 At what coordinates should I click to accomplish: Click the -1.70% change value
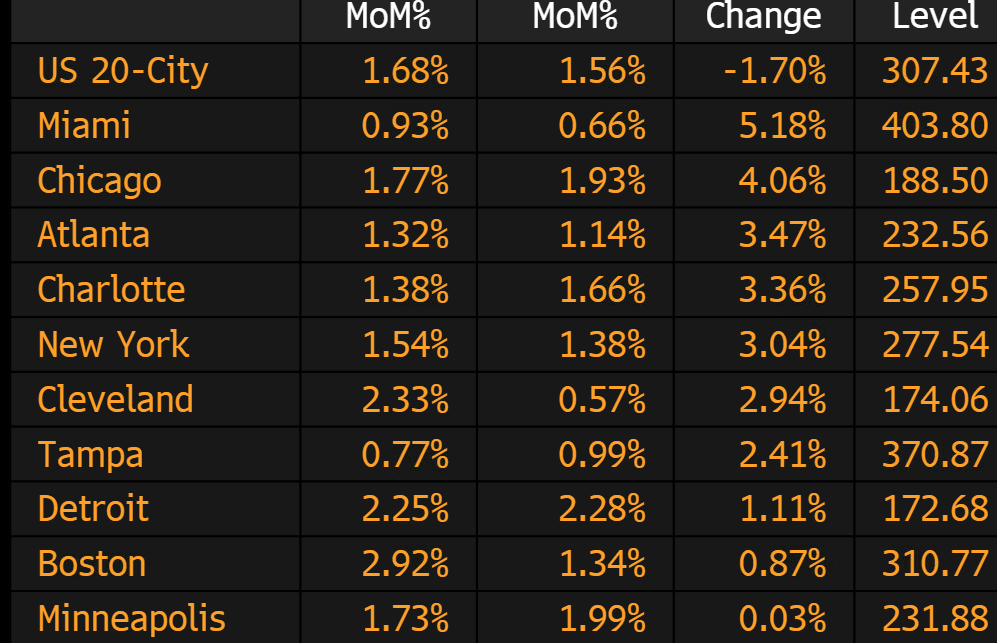click(x=775, y=71)
